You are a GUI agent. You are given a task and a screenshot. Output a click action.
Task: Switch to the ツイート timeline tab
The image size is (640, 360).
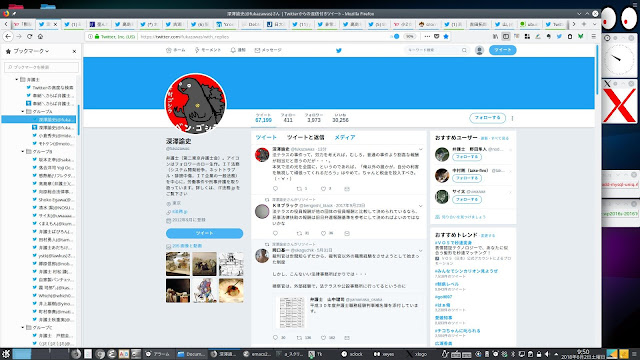266,138
